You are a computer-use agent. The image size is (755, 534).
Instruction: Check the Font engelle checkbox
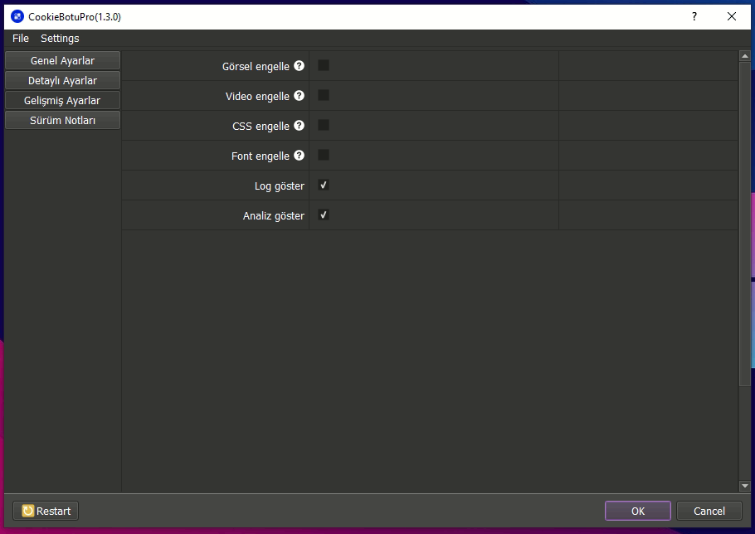pyautogui.click(x=324, y=156)
